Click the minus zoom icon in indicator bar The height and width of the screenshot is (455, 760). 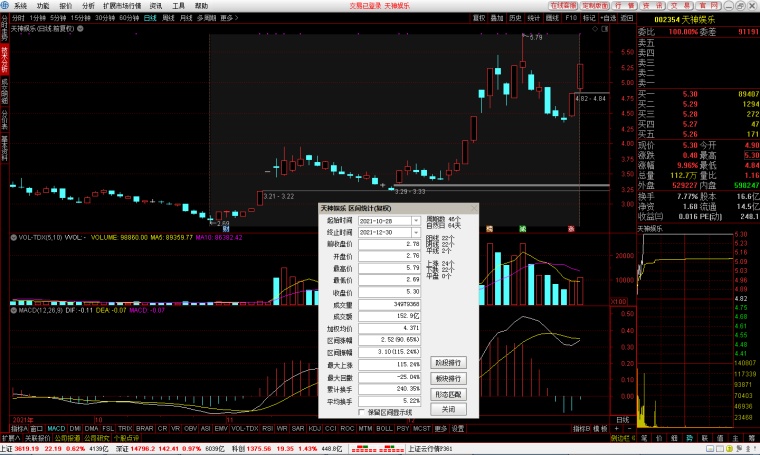(629, 429)
